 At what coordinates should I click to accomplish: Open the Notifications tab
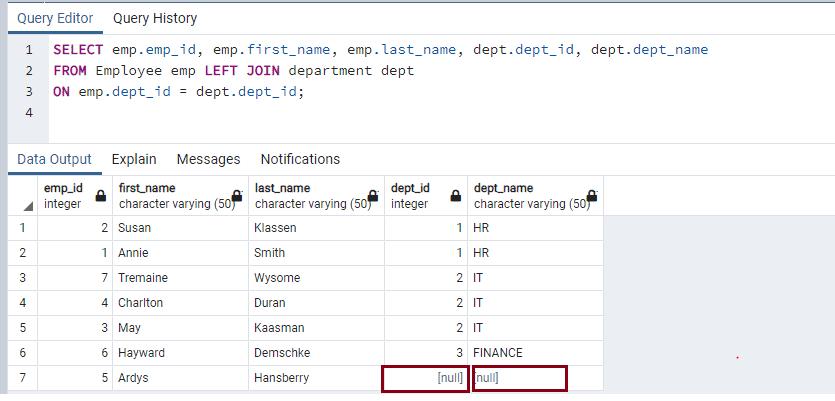pos(300,159)
